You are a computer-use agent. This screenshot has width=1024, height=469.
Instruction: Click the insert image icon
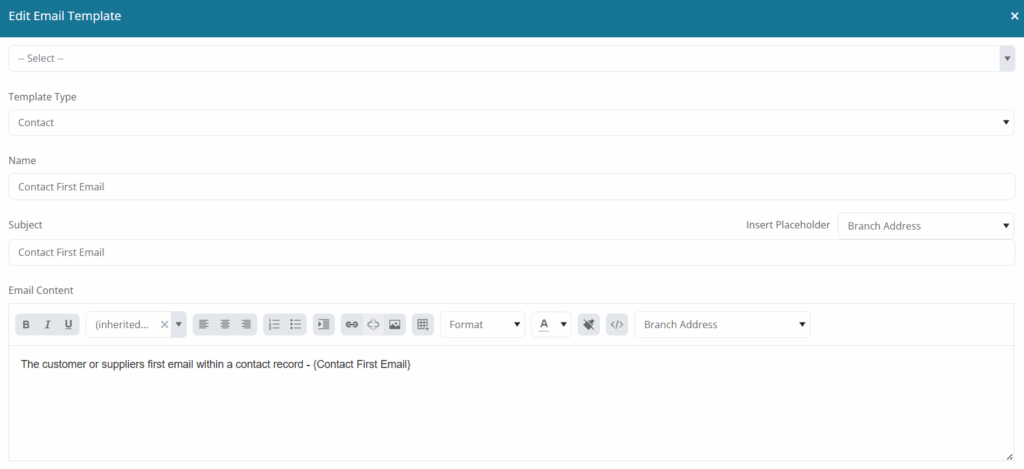pyautogui.click(x=394, y=325)
